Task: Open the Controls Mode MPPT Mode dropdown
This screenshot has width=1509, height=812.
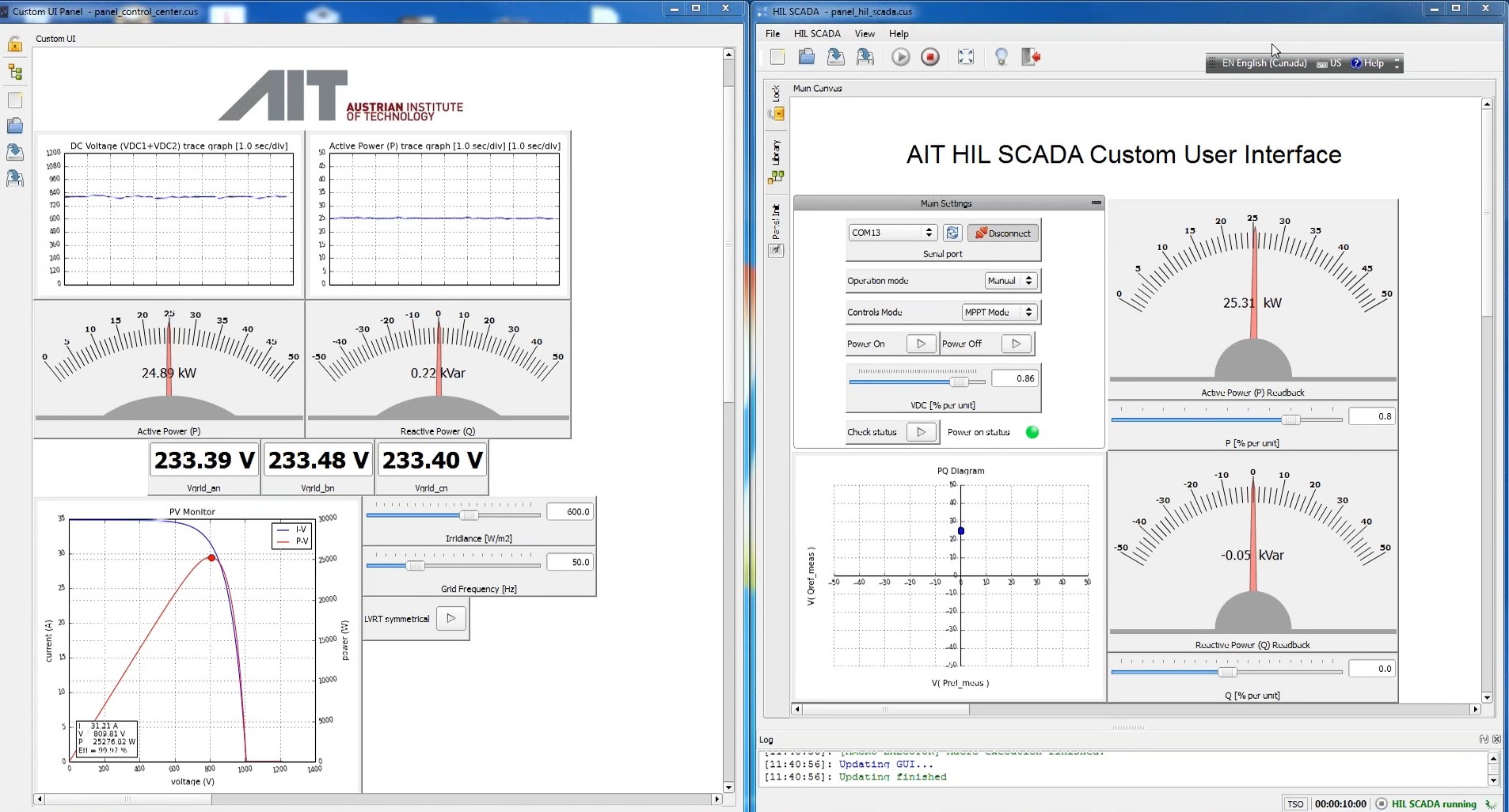Action: point(999,313)
